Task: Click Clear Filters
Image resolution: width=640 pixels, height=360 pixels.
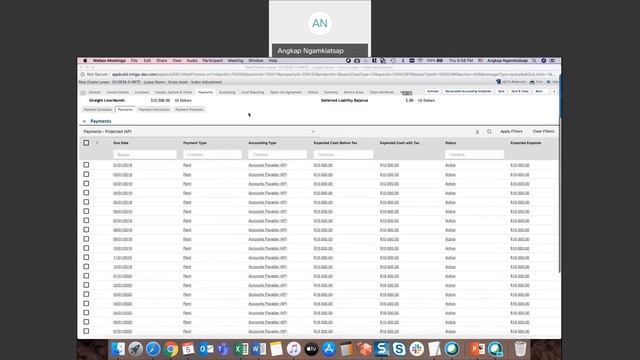Action: point(543,131)
